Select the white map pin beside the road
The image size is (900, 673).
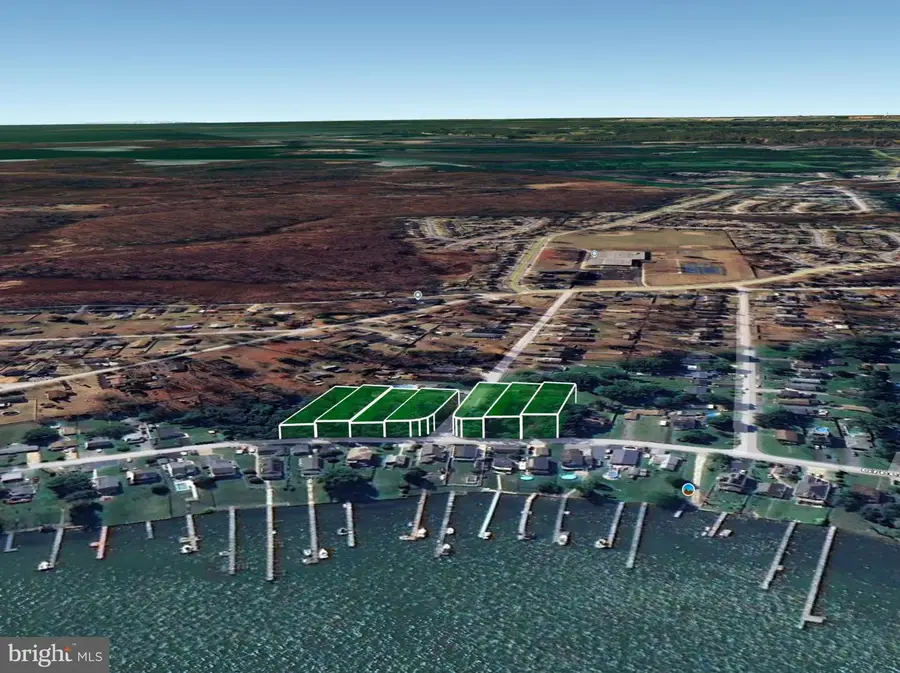tap(418, 295)
